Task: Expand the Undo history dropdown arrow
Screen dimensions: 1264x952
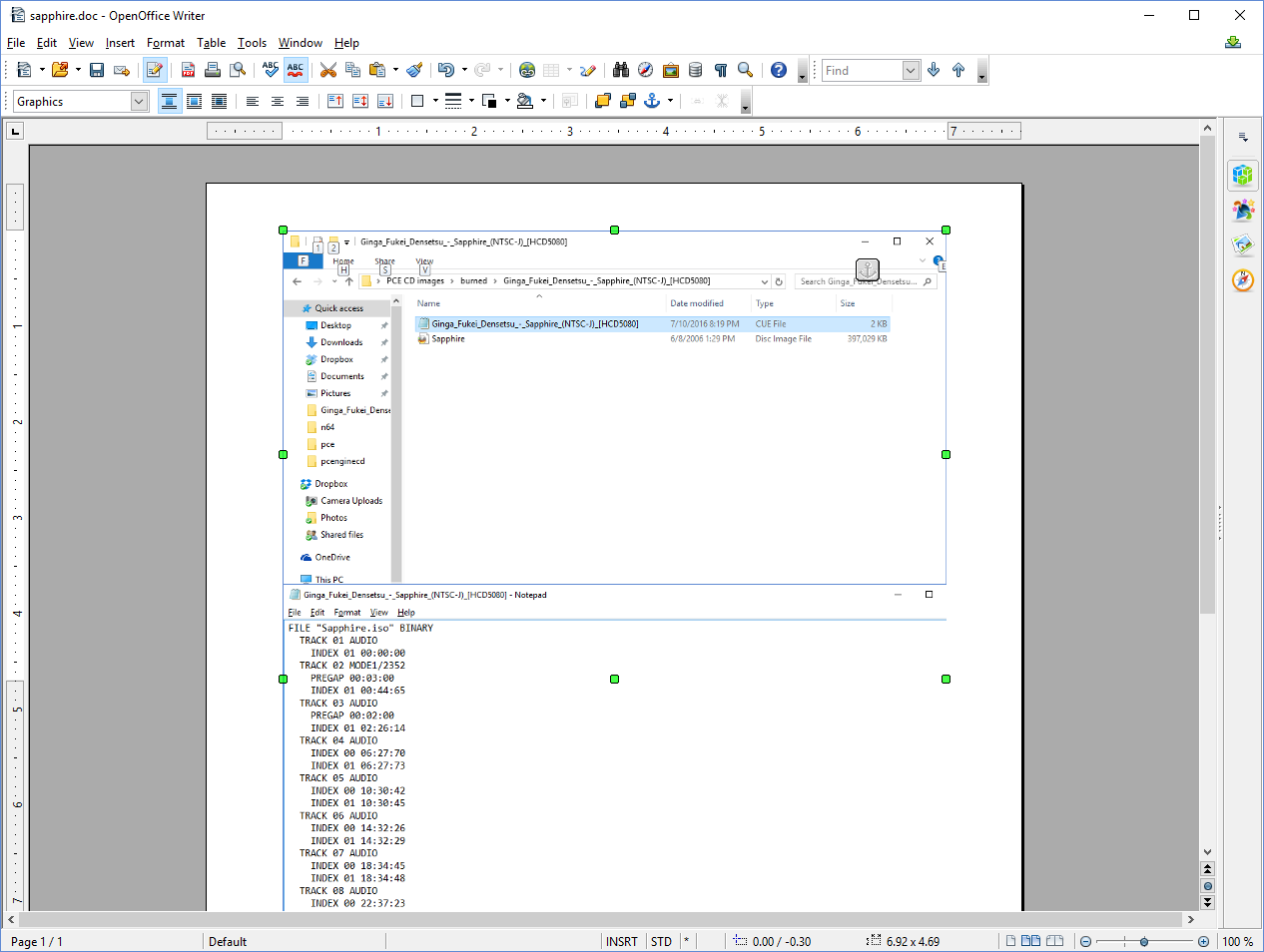Action: tap(464, 70)
